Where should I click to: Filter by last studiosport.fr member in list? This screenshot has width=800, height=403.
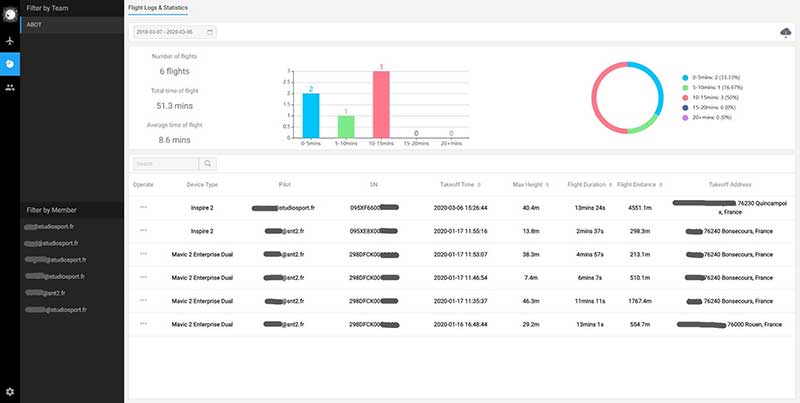(x=56, y=310)
